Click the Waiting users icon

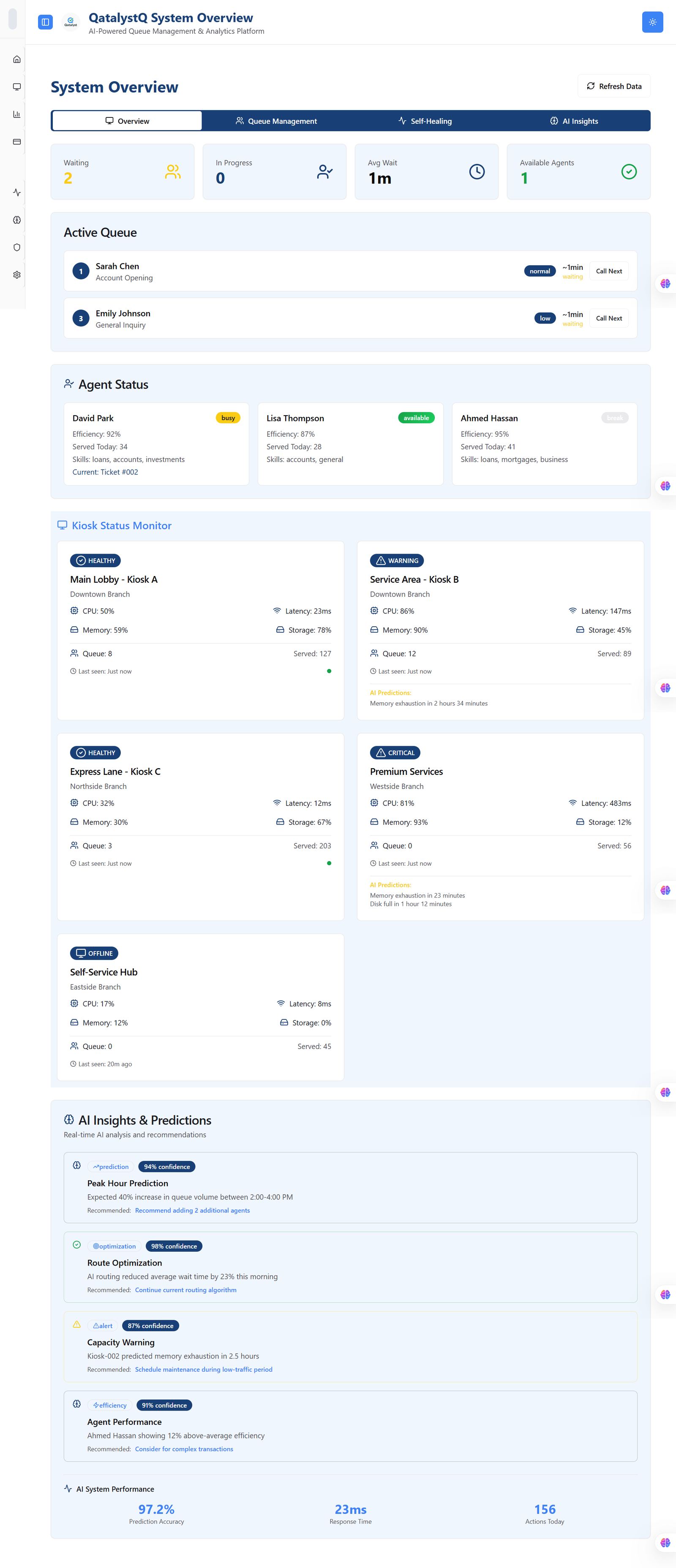click(x=173, y=171)
